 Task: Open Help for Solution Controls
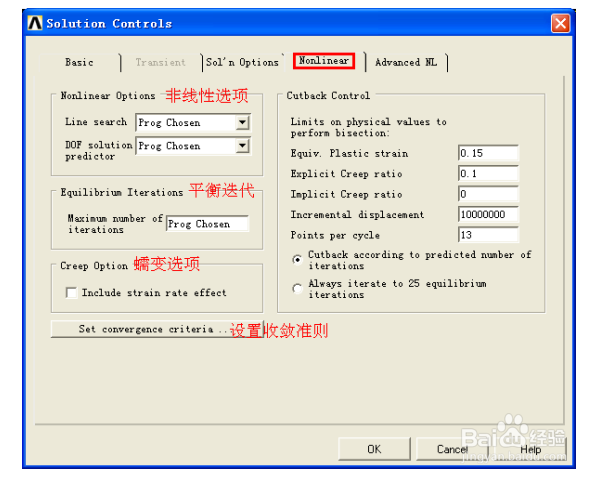[x=530, y=449]
